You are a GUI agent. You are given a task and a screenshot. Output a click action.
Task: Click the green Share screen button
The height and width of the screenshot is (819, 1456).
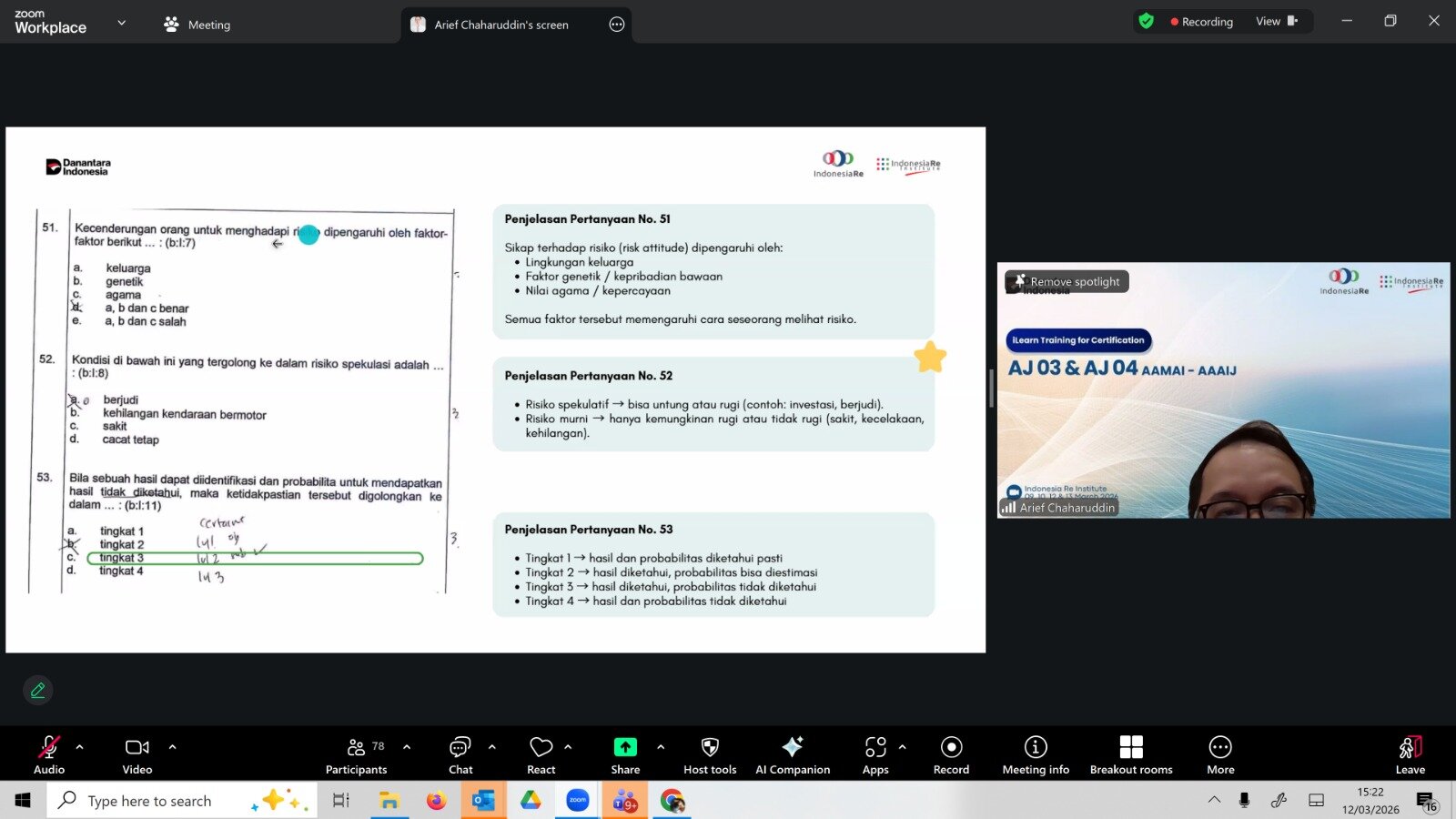pos(625,753)
